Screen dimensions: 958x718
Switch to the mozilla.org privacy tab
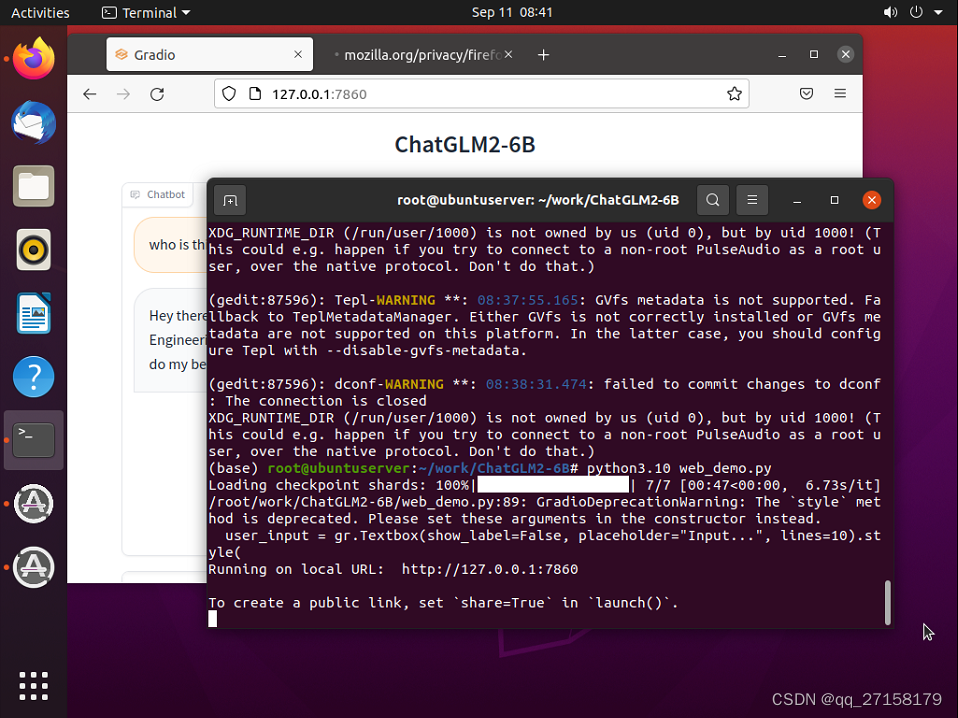(422, 54)
